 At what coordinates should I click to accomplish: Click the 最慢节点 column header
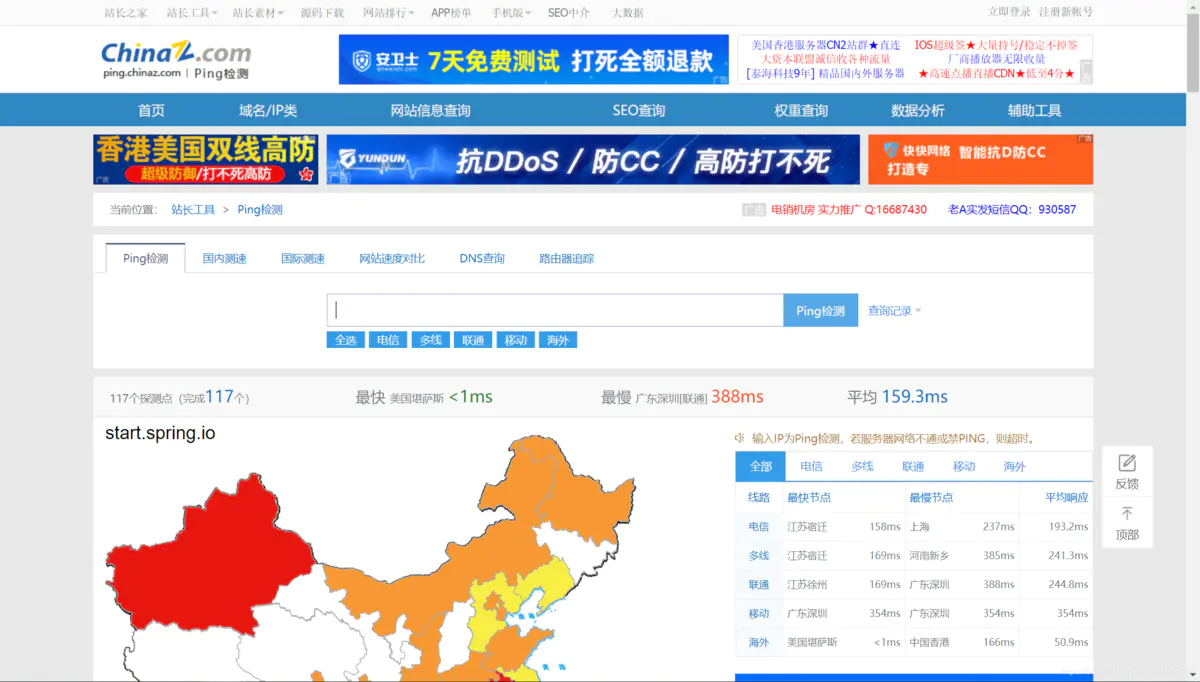(x=931, y=497)
